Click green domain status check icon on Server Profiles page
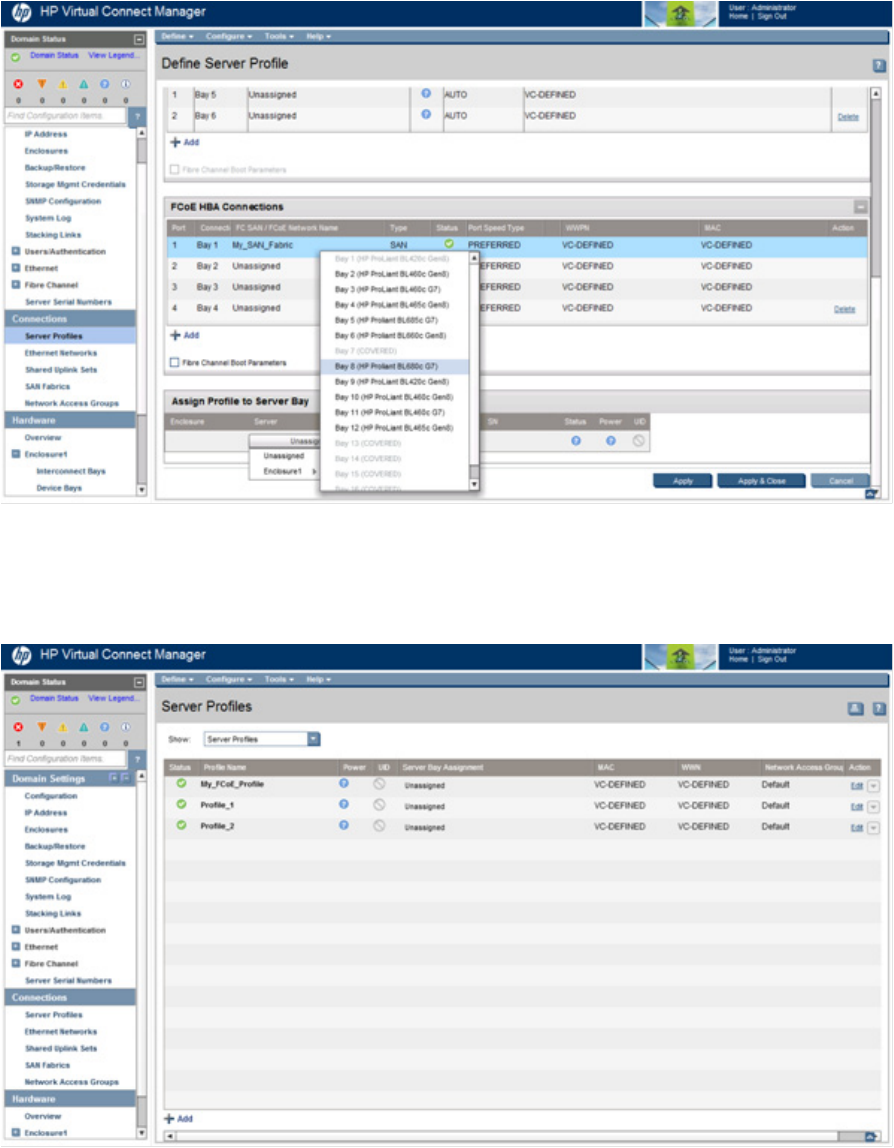This screenshot has width=894, height=1148. [15, 700]
